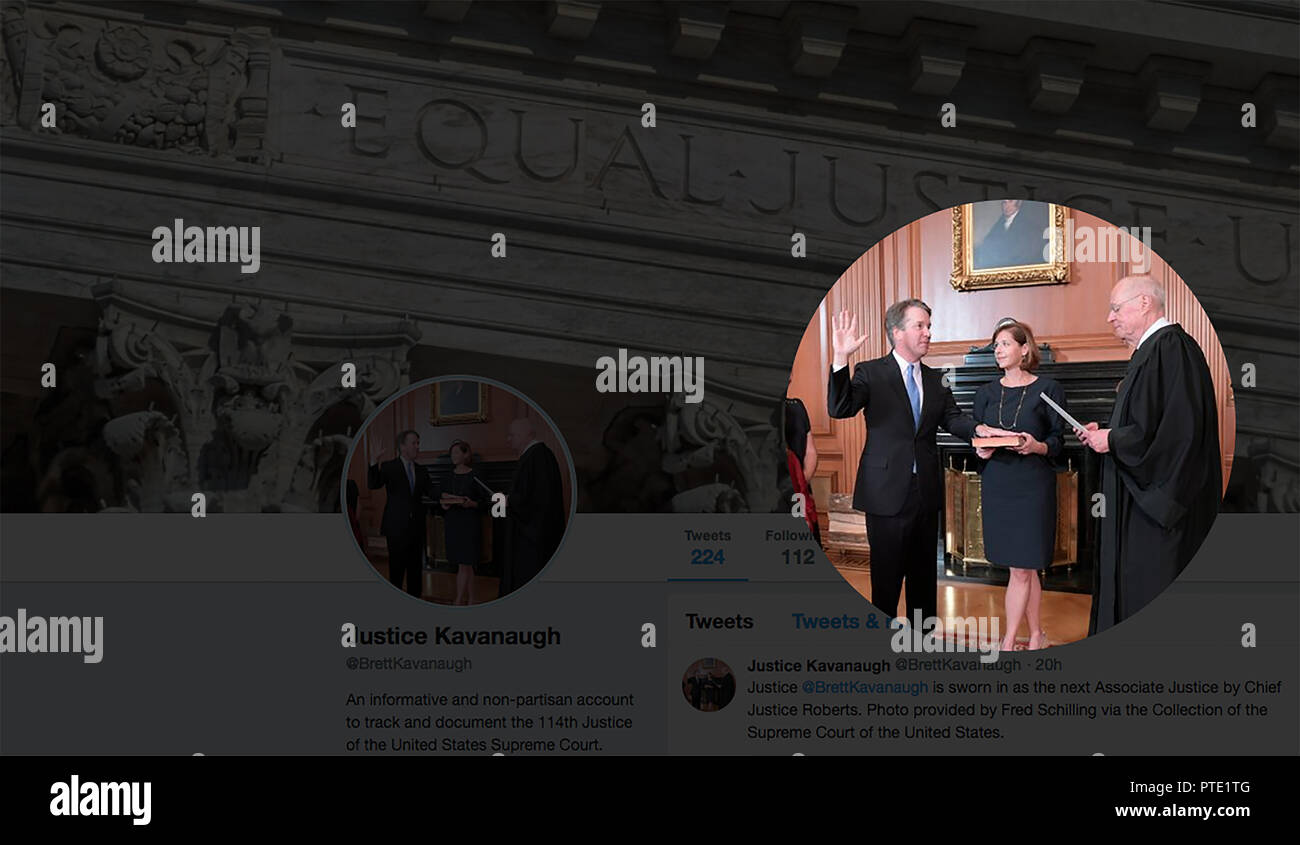Click the Justice Kavanaugh profile name heading
This screenshot has width=1300, height=845.
(x=453, y=636)
